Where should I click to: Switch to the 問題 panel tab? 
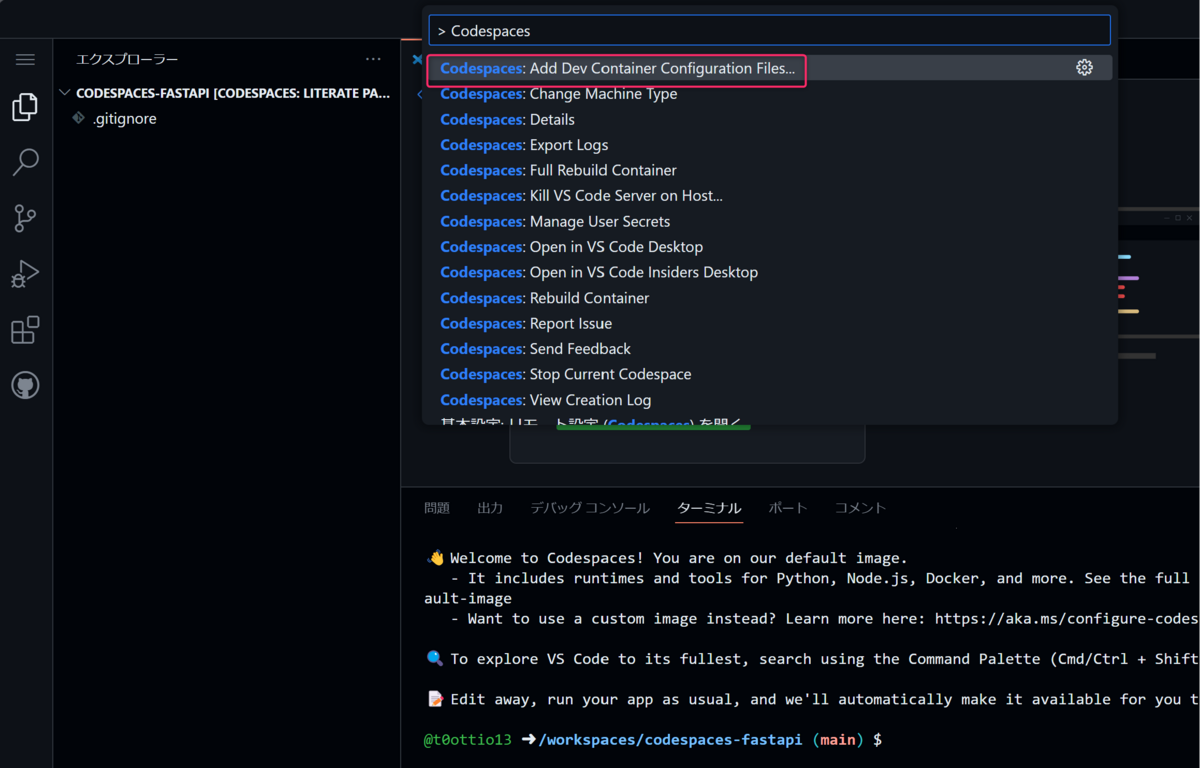pos(437,508)
